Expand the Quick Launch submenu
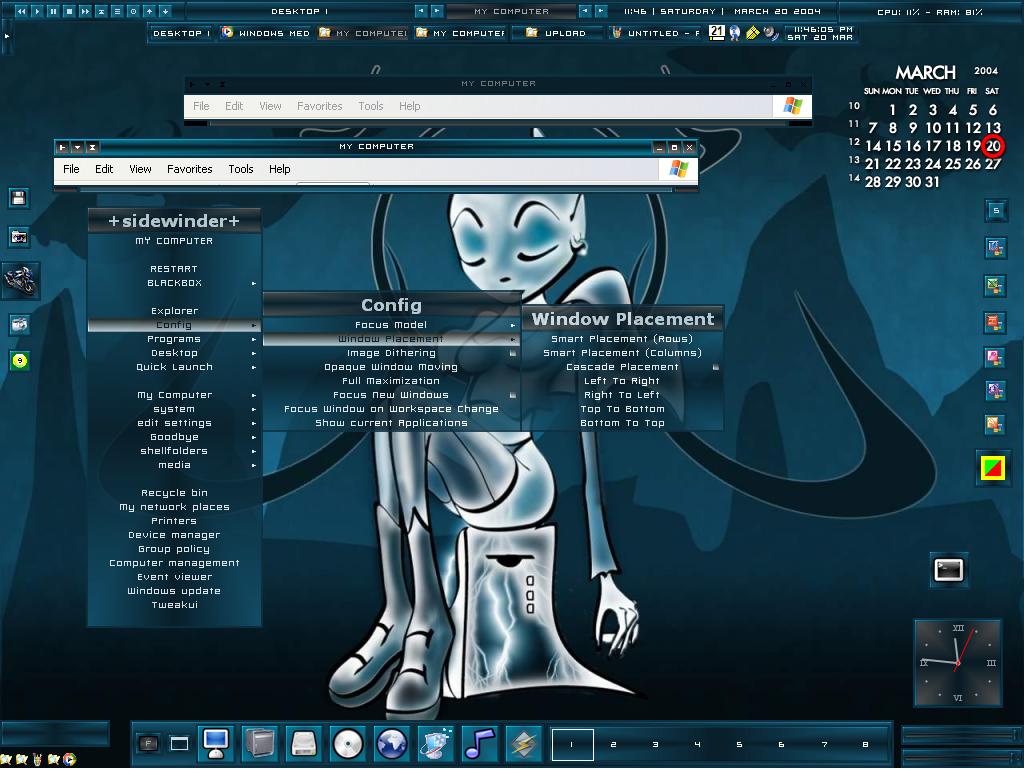The width and height of the screenshot is (1024, 770). 174,367
